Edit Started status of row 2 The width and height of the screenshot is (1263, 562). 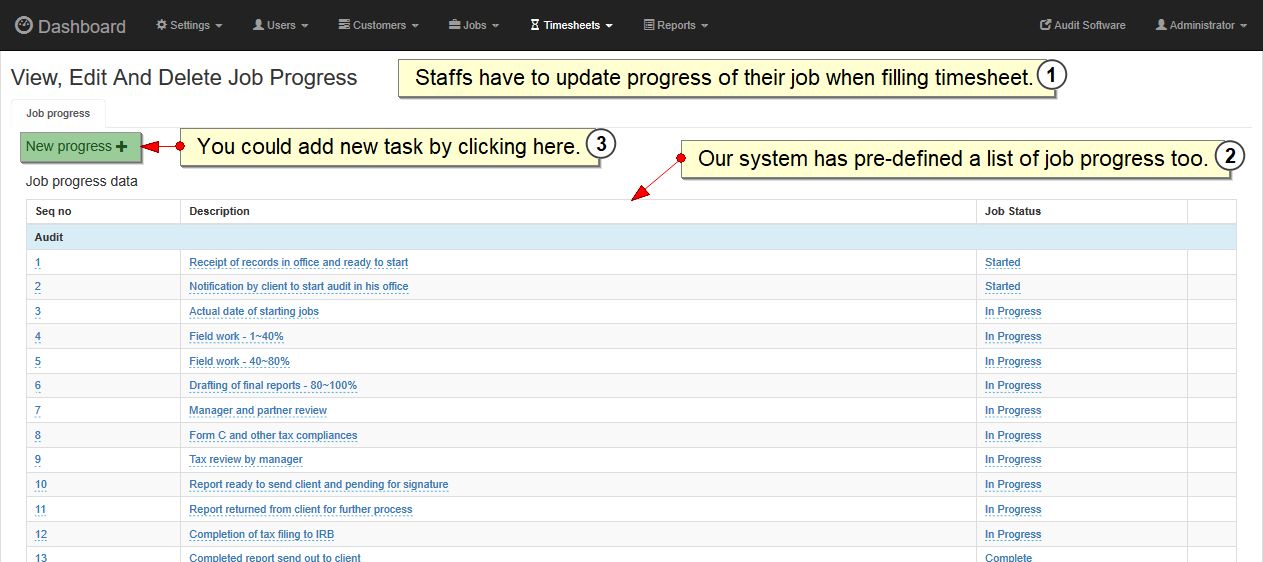pos(1002,286)
